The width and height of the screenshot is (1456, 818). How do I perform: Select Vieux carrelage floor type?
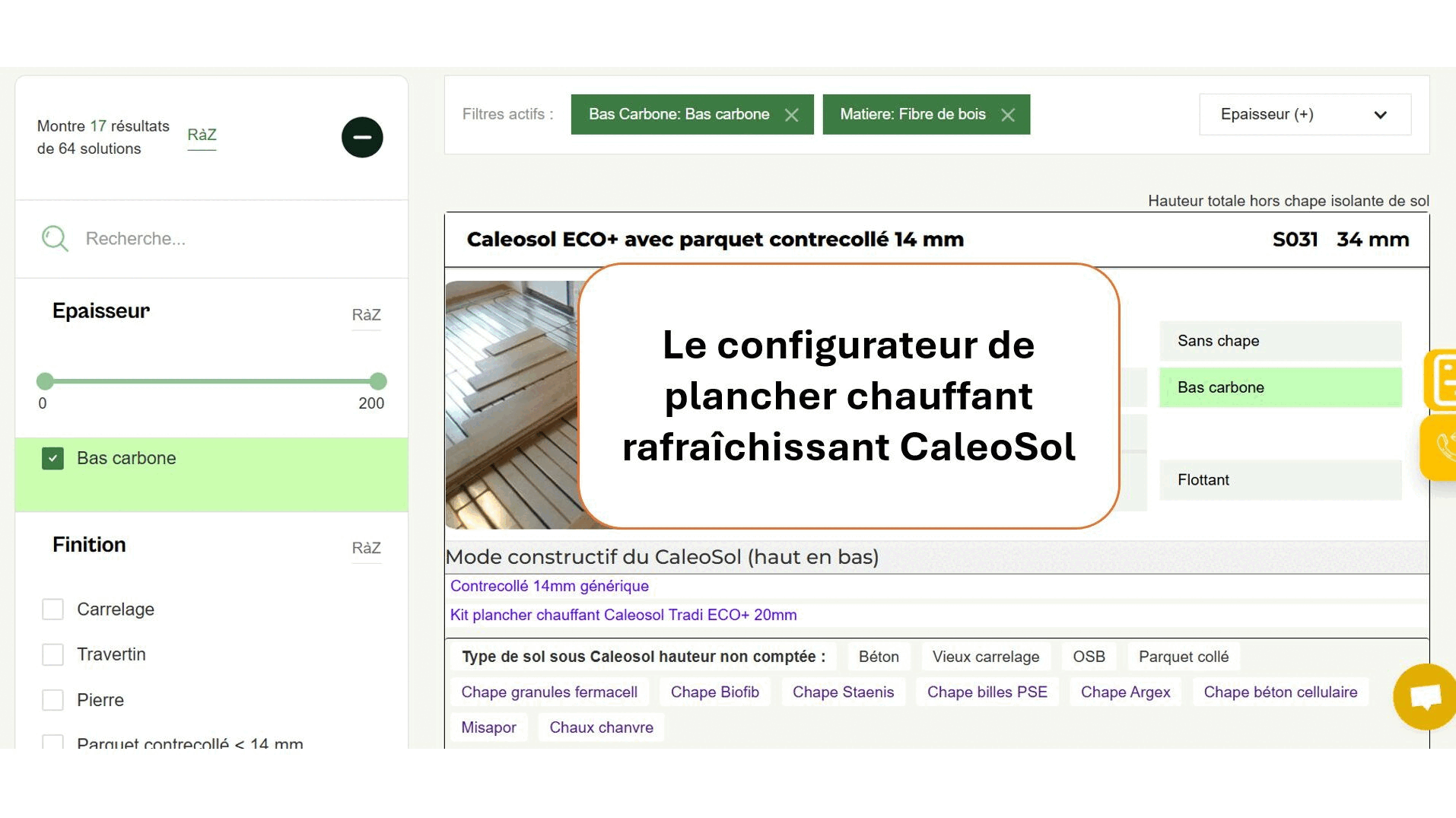pos(986,657)
